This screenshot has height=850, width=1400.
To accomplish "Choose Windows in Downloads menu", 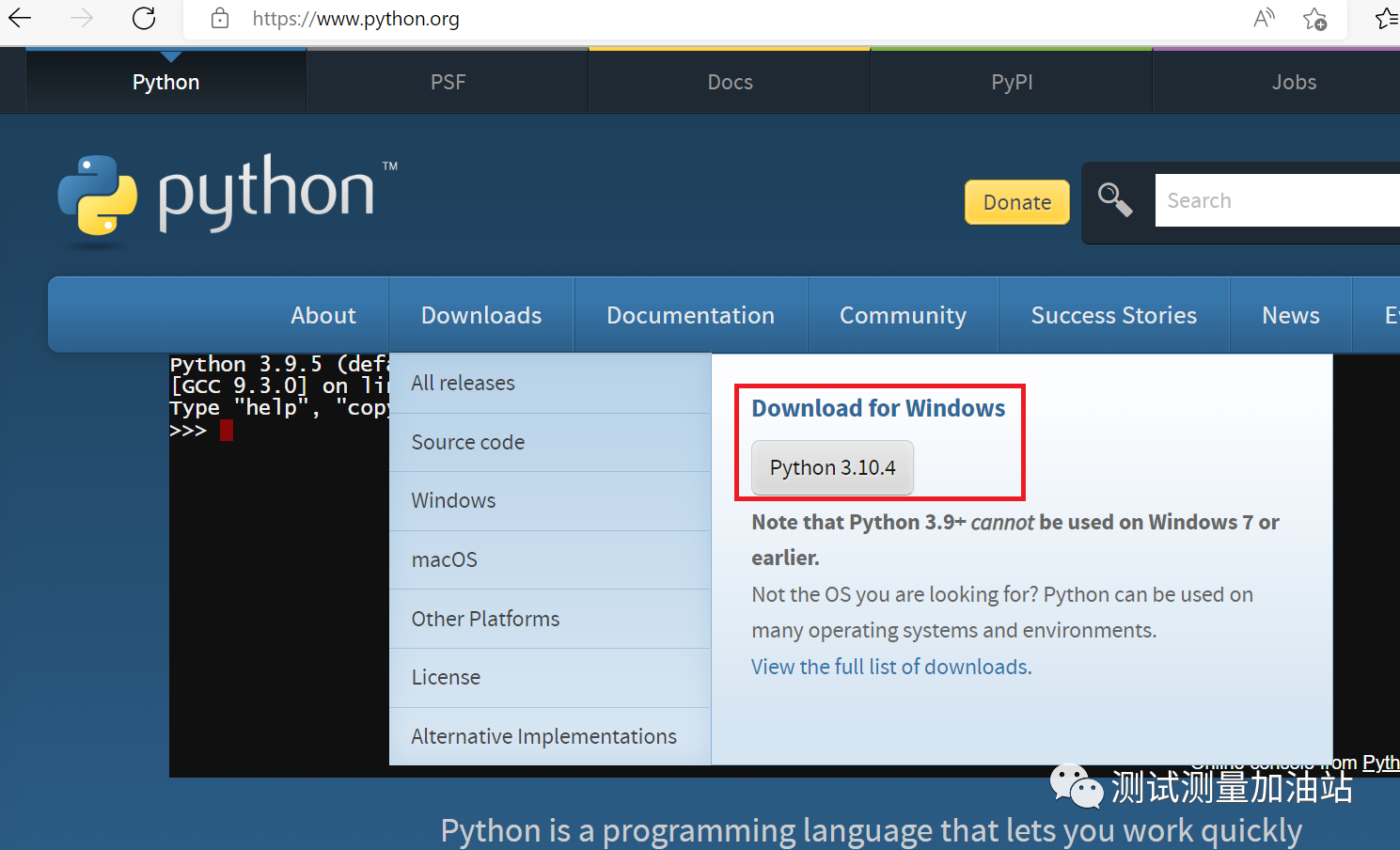I will [550, 500].
